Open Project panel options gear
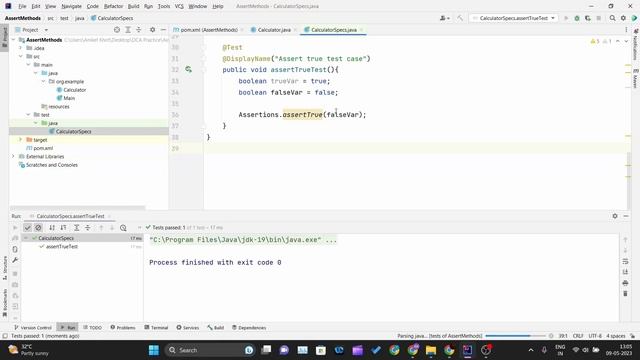The image size is (640, 360). pyautogui.click(x=152, y=30)
